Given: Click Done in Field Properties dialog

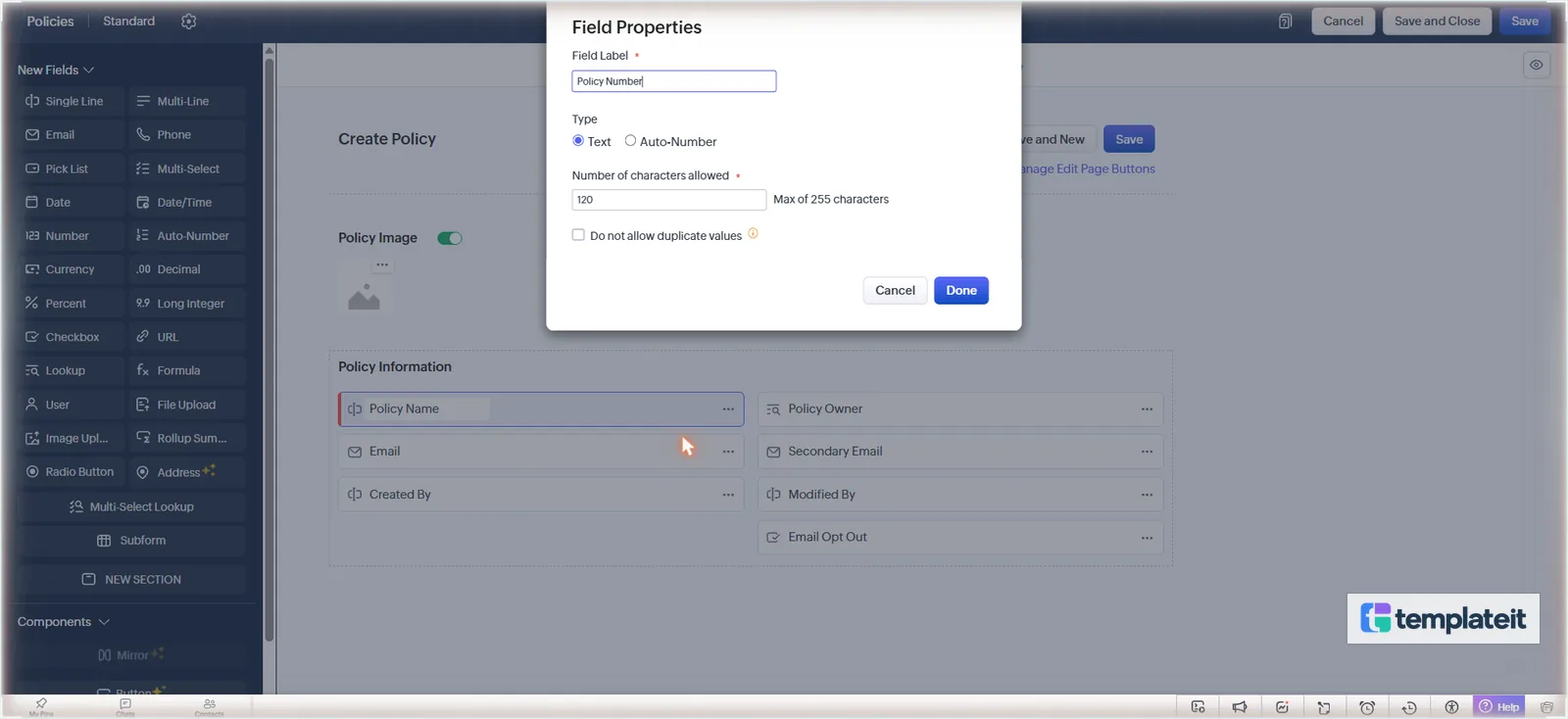Looking at the screenshot, I should (961, 290).
